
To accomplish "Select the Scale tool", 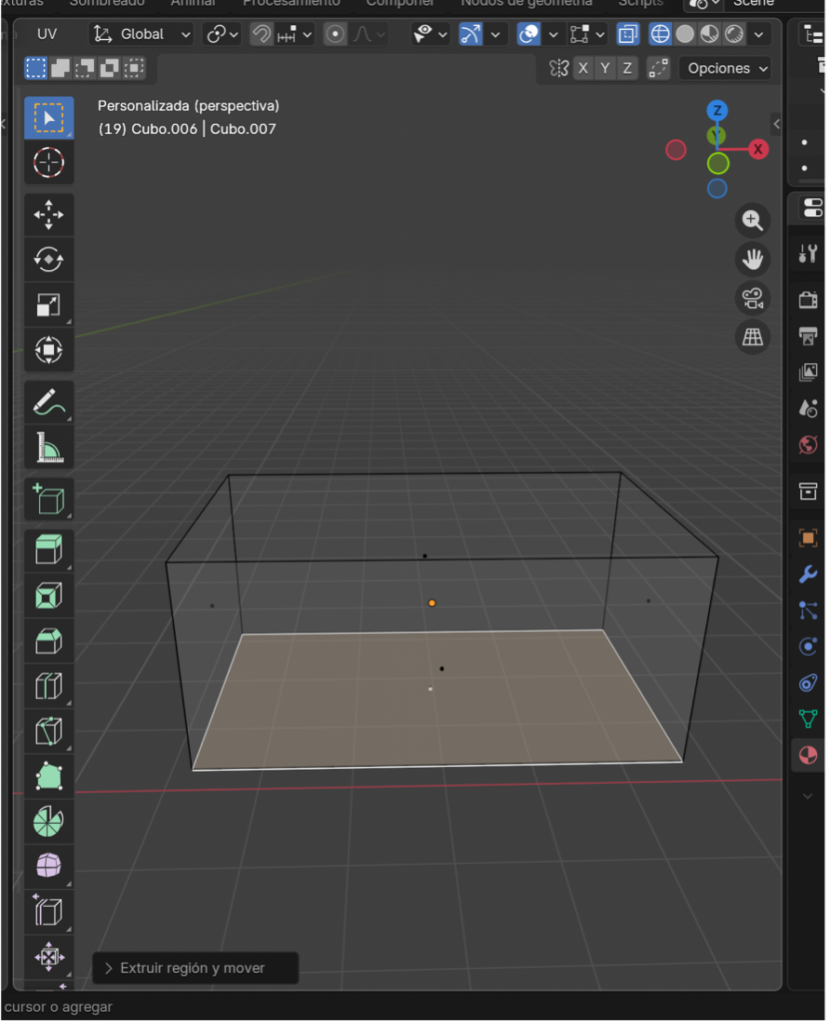I will pyautogui.click(x=48, y=304).
